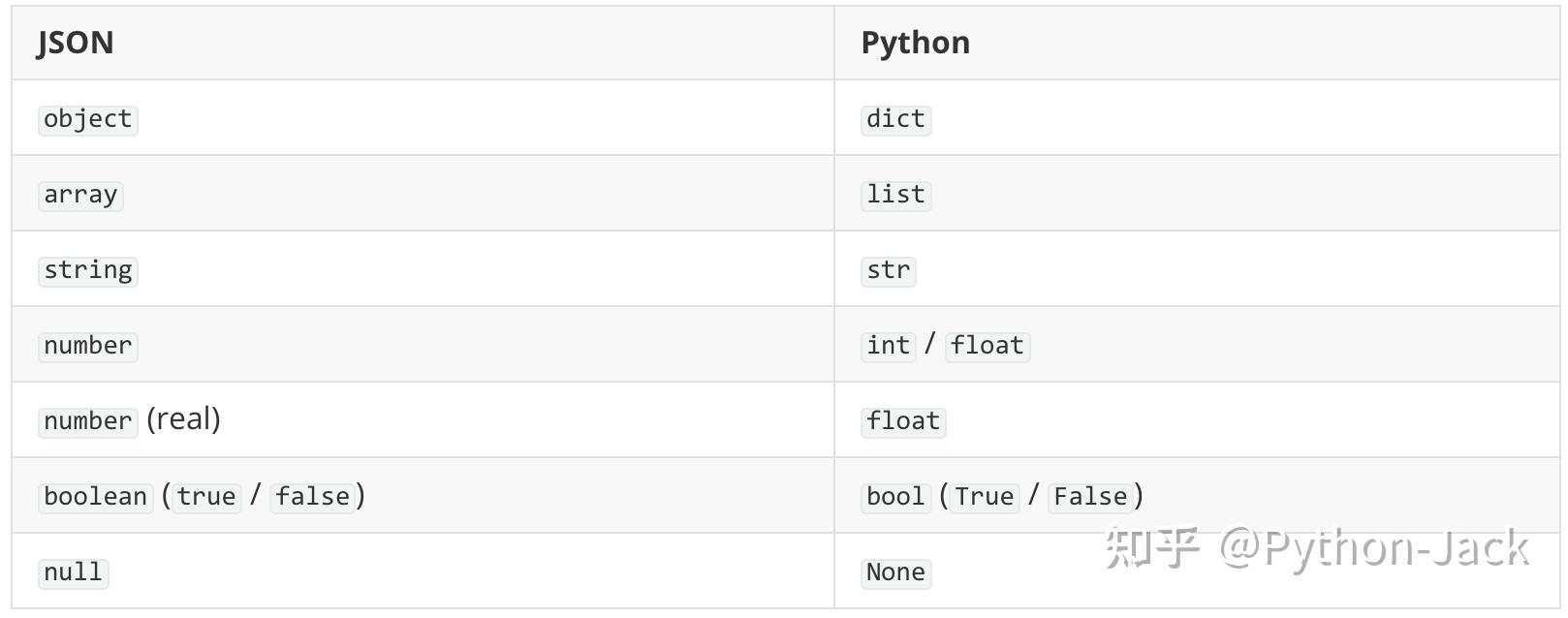Screen dimensions: 1568x618
Task: Click the lowercase true code label
Action: tap(206, 497)
